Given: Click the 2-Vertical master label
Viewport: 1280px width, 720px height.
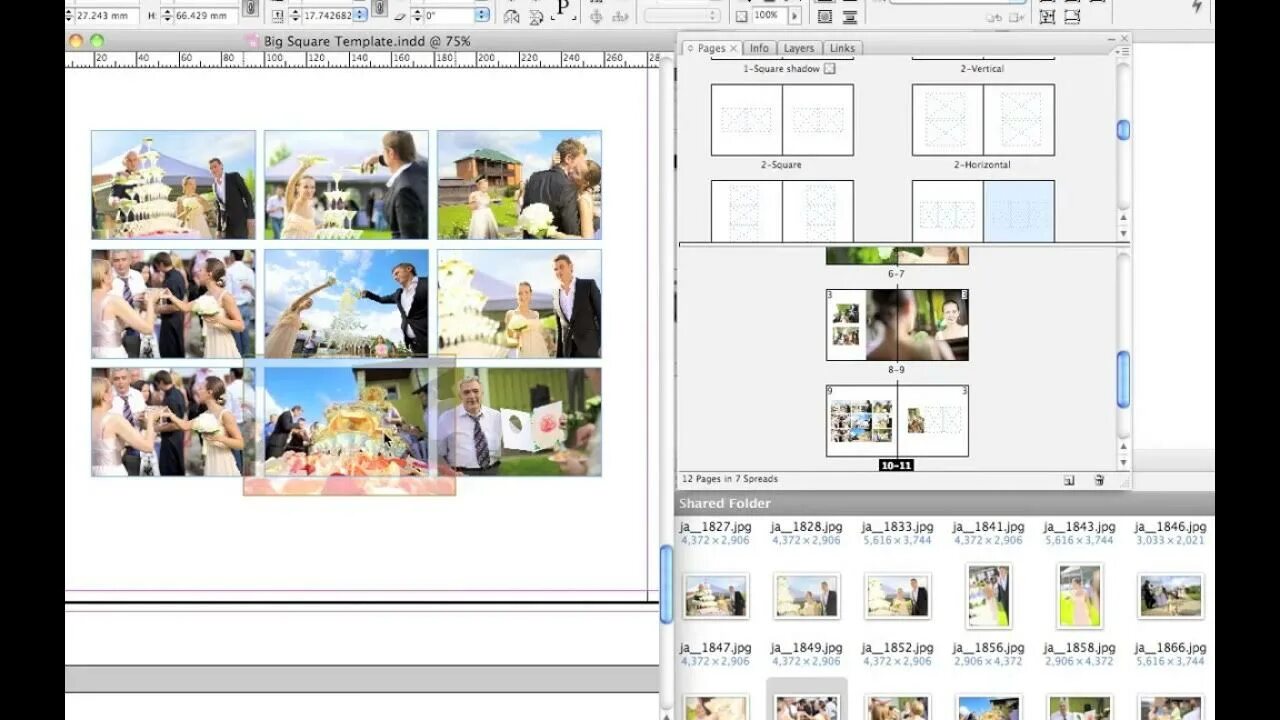Looking at the screenshot, I should [982, 69].
